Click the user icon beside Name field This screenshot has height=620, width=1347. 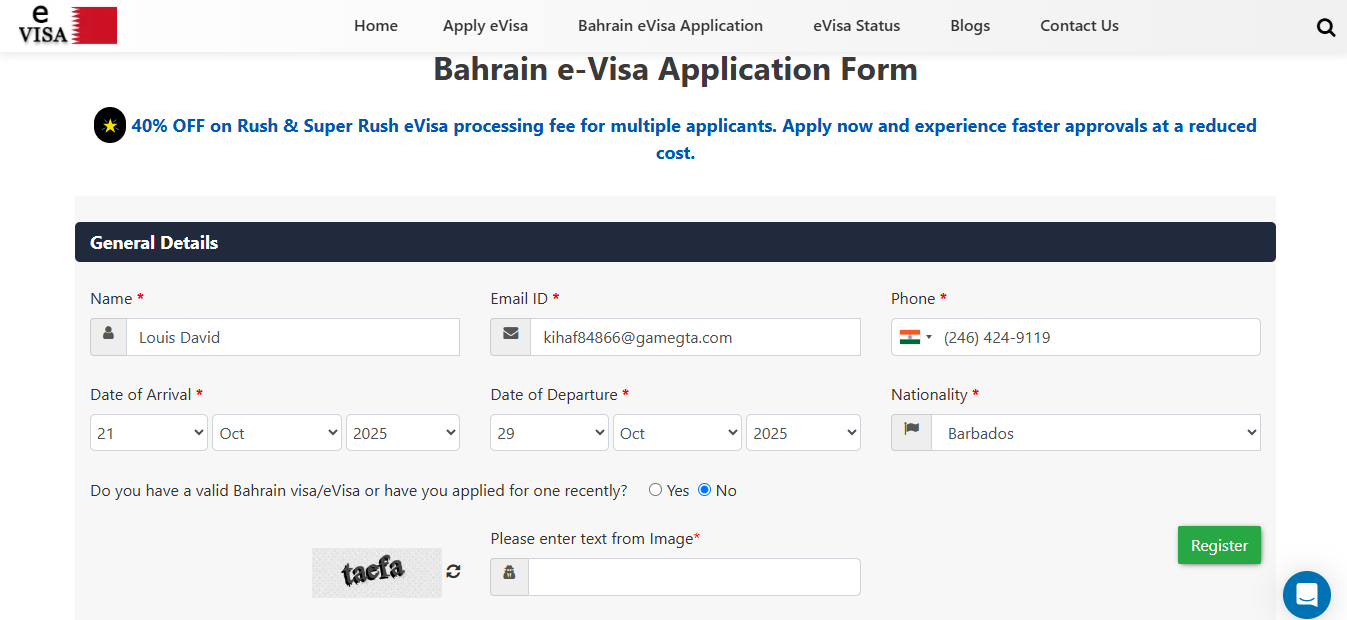(x=108, y=337)
